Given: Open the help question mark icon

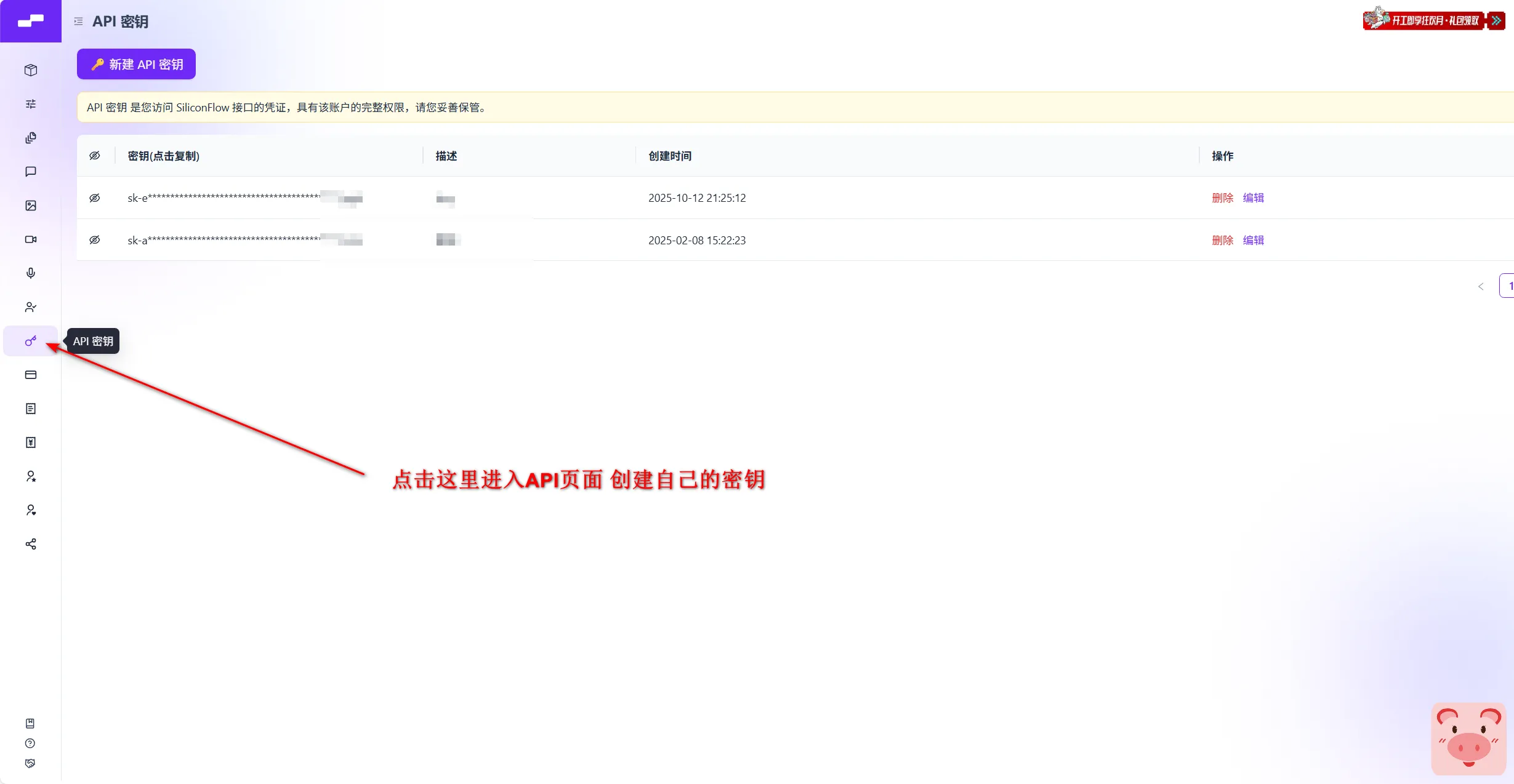Looking at the screenshot, I should [30, 743].
